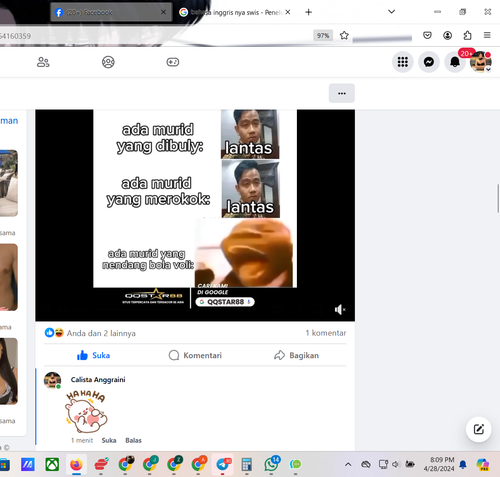Open the Firefox application hamburger menu
The image size is (500, 477).
tap(487, 35)
